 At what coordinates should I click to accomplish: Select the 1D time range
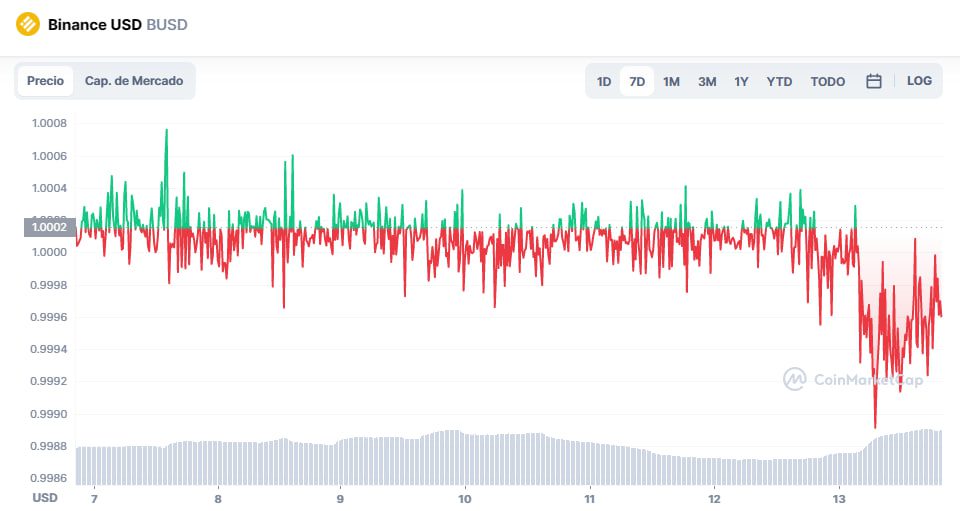tap(604, 81)
